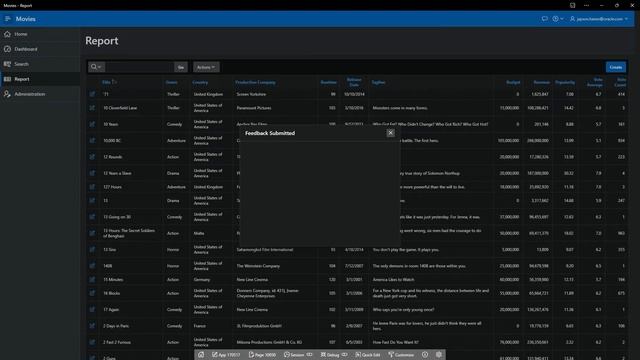640x360 pixels.
Task: Edit the 12 Rounds row
Action: point(92,157)
